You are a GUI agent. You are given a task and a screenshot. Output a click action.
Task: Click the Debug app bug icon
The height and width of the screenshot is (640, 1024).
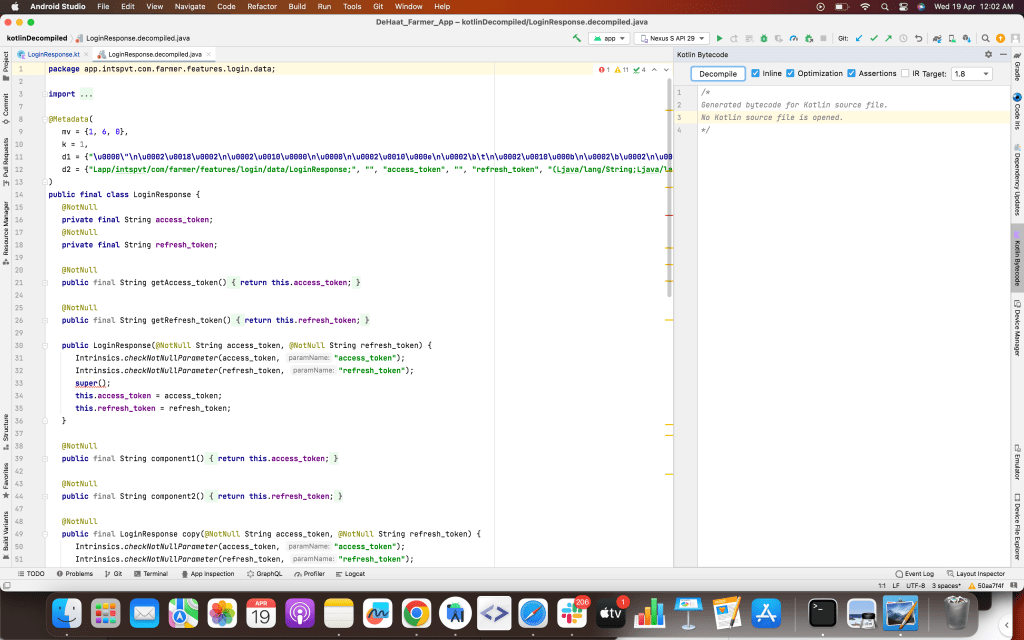point(763,38)
